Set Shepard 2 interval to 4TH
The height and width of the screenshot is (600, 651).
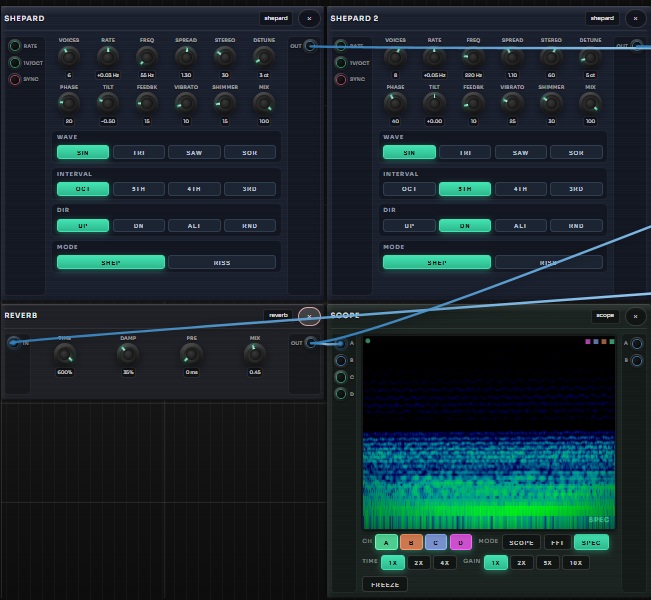click(520, 188)
